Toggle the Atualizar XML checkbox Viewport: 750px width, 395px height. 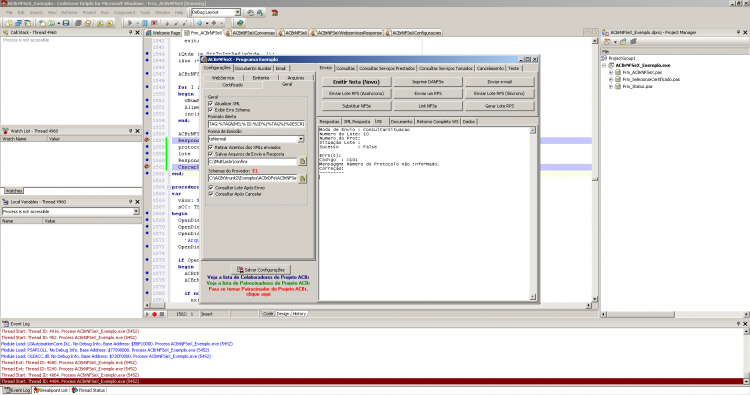pyautogui.click(x=210, y=103)
